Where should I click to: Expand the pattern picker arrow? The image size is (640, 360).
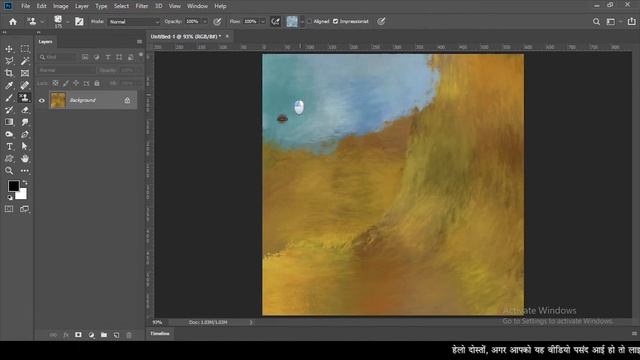(302, 22)
